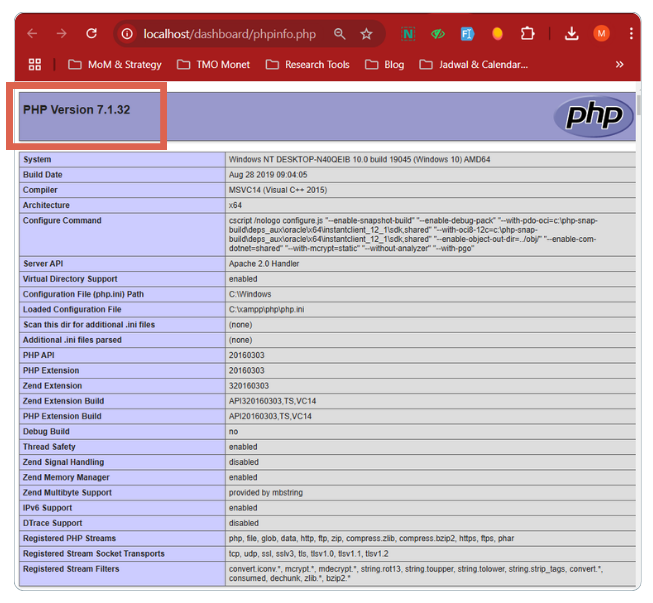Viewport: 653px width, 603px height.
Task: Go forward to next page
Action: click(x=62, y=33)
